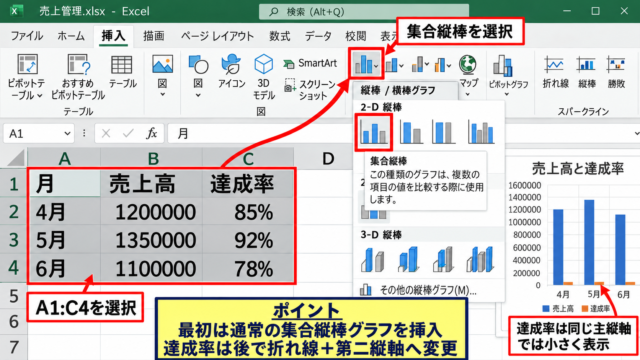Click the スクリーンショット tool
This screenshot has width=640, height=360.
[311, 90]
